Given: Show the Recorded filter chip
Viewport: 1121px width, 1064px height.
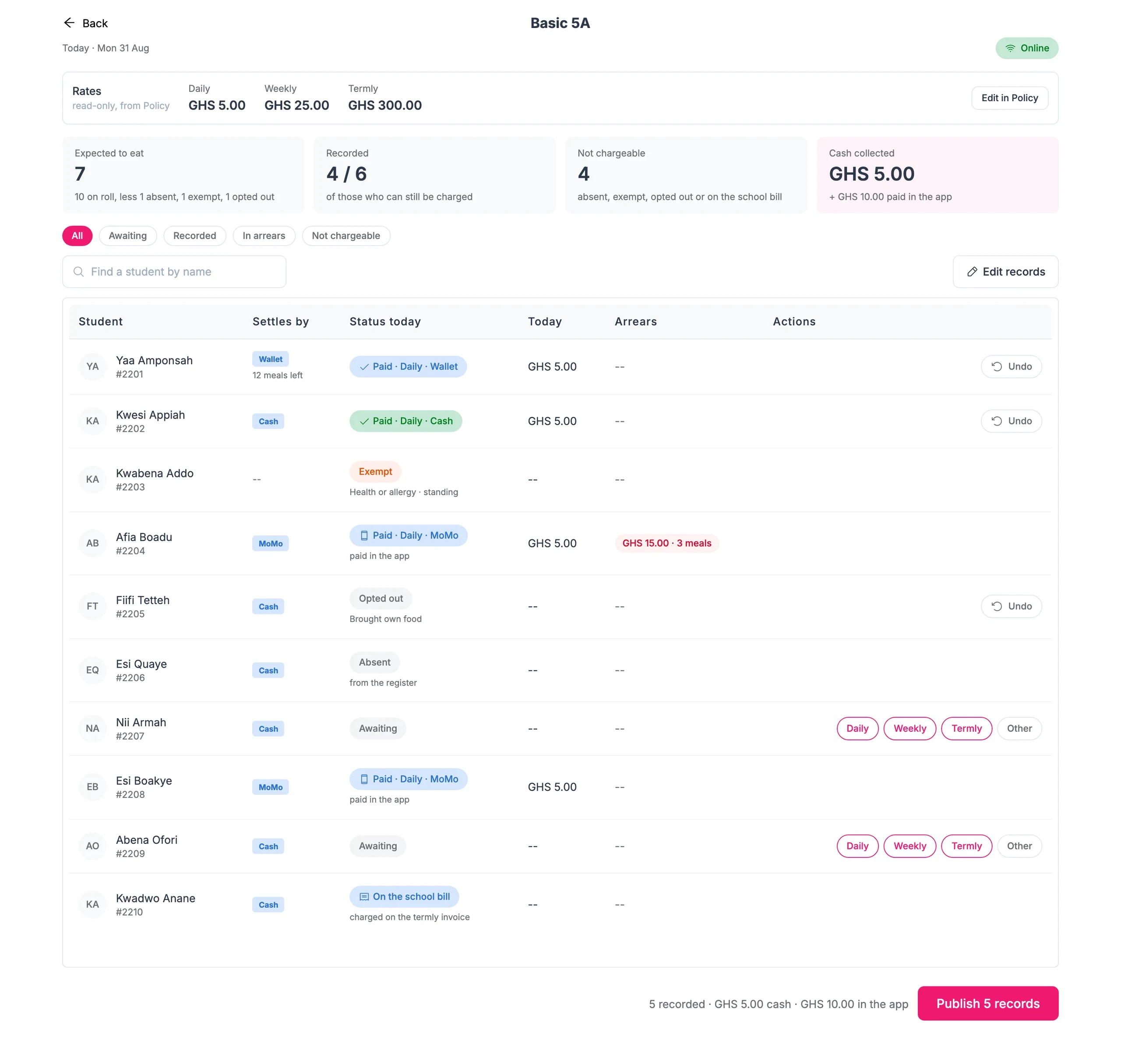Looking at the screenshot, I should coord(194,236).
